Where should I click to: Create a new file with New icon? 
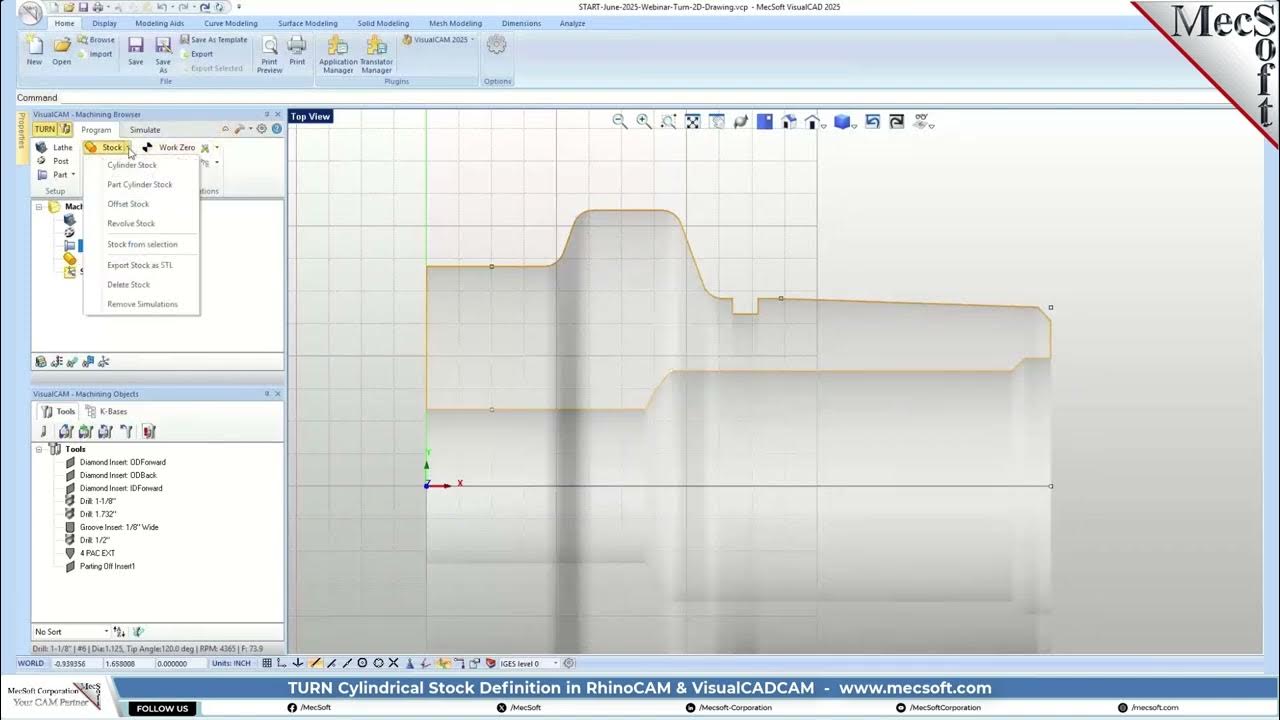coord(34,50)
